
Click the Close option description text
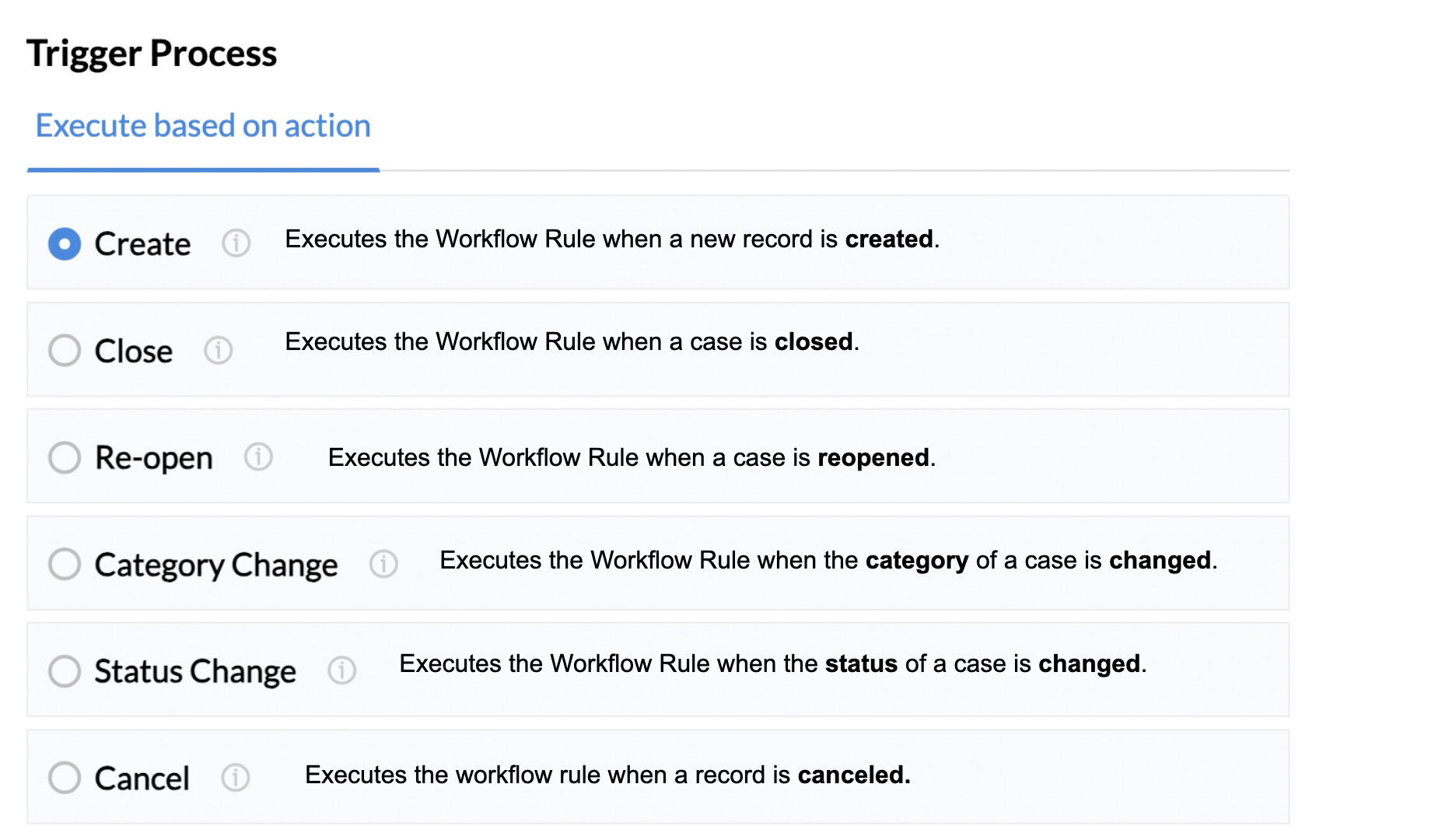pos(572,341)
